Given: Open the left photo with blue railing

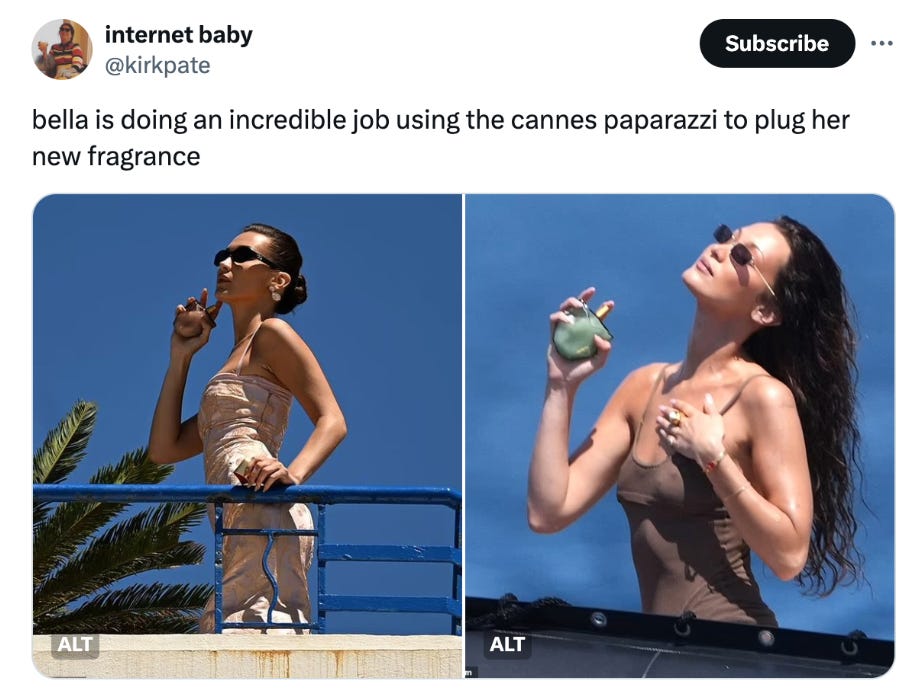Looking at the screenshot, I should coord(247,436).
